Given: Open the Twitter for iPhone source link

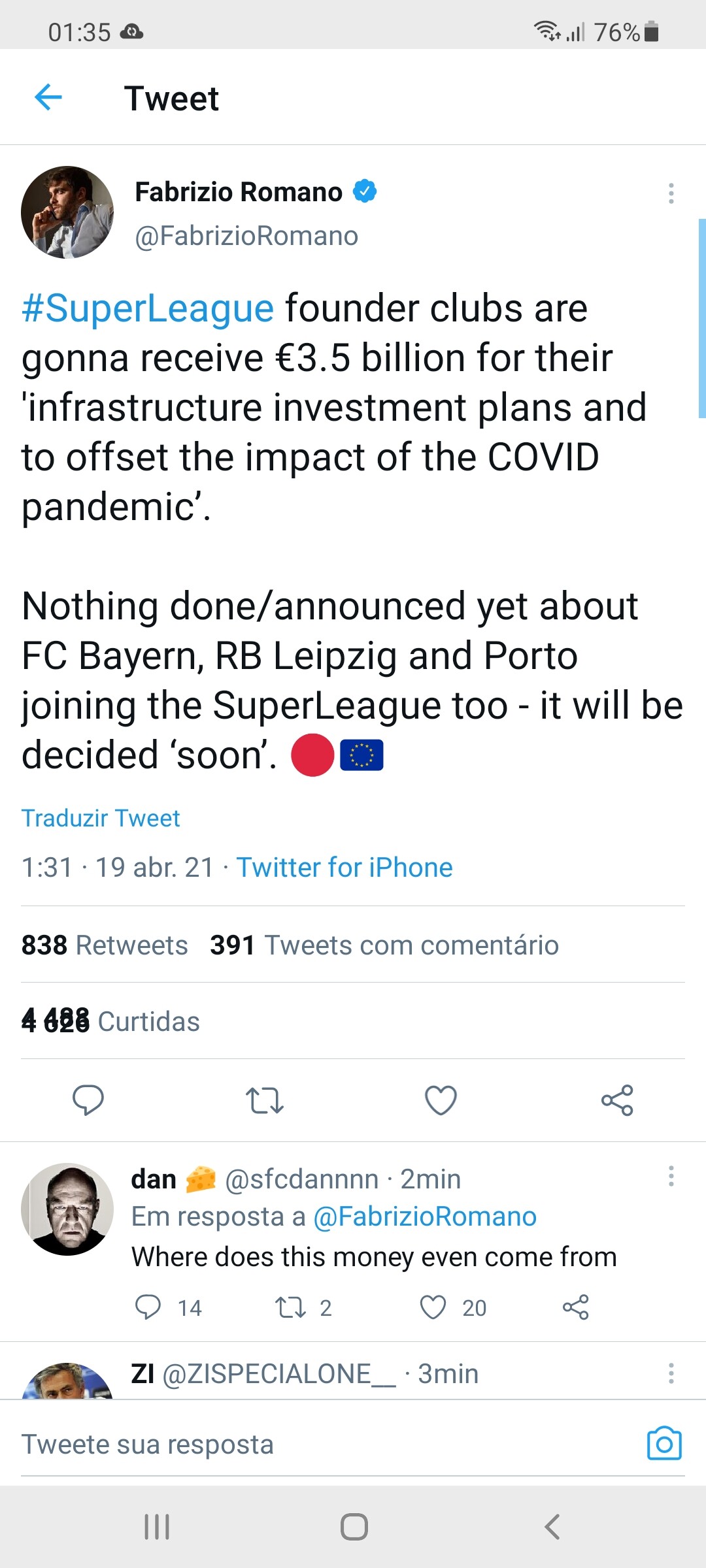Looking at the screenshot, I should pos(345,868).
